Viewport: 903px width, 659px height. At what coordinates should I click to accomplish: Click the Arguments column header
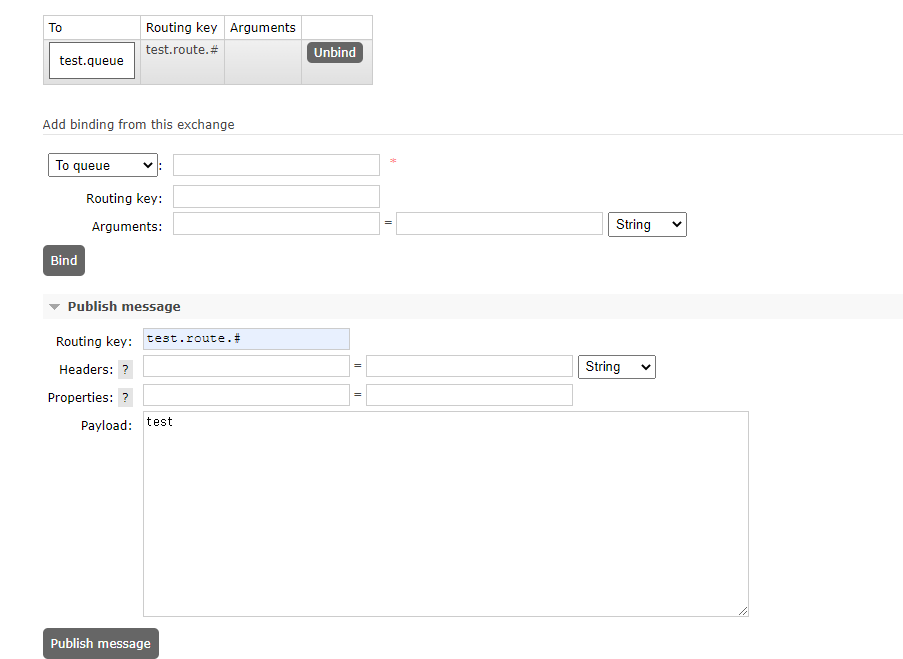coord(263,28)
